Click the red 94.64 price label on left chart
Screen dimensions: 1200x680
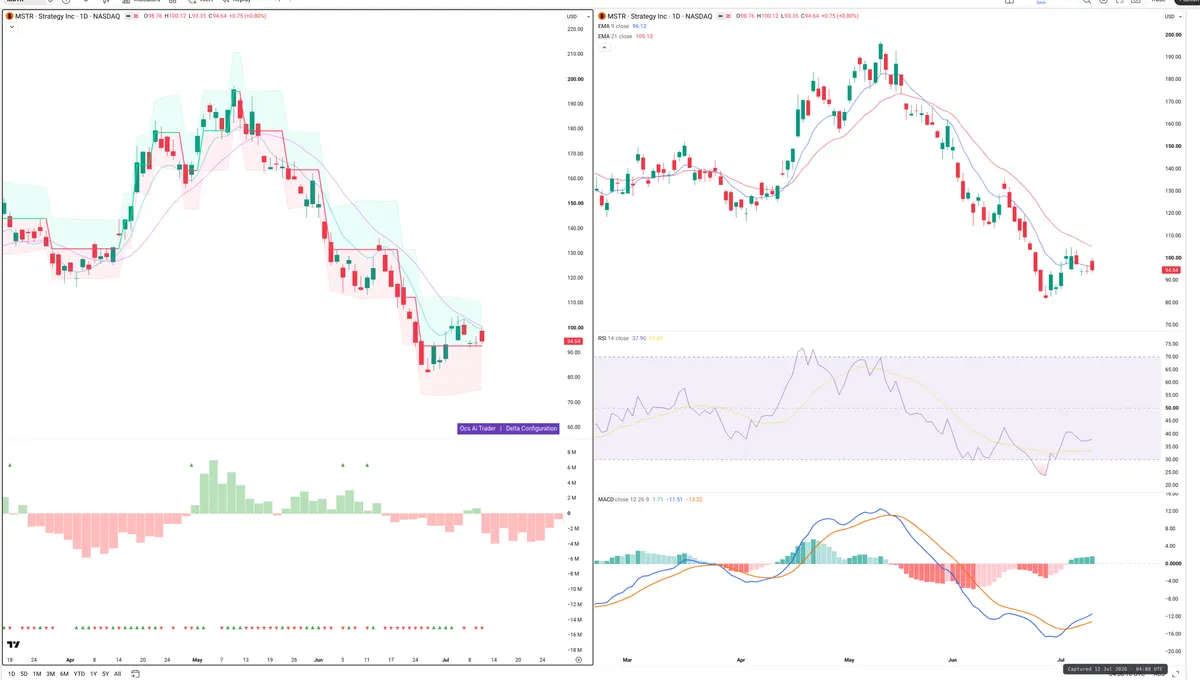tap(573, 341)
